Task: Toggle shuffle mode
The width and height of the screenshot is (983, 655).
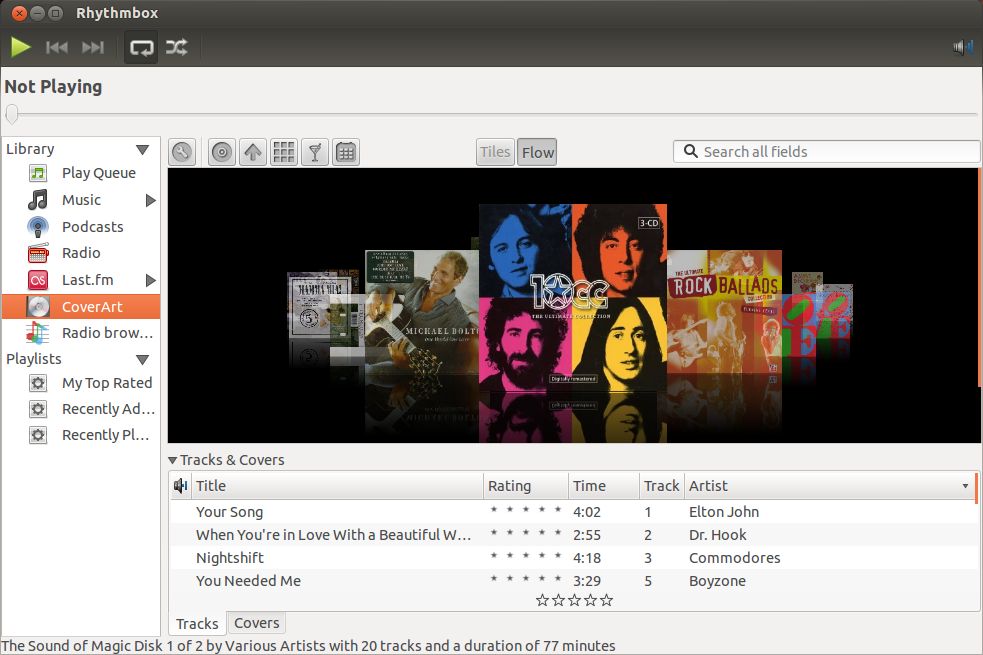Action: click(x=176, y=47)
